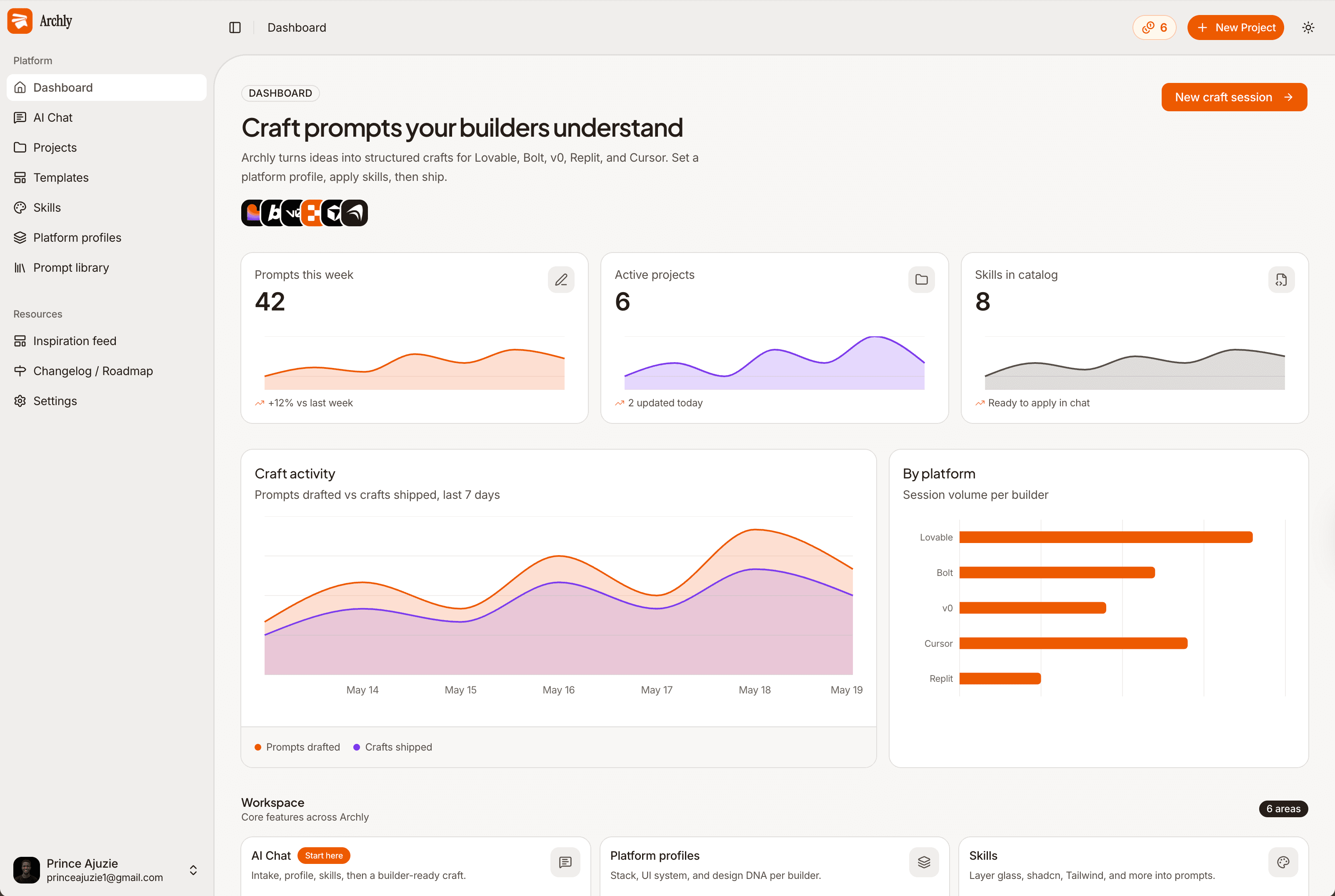
Task: Open Dashboard in the sidebar
Action: coord(107,88)
